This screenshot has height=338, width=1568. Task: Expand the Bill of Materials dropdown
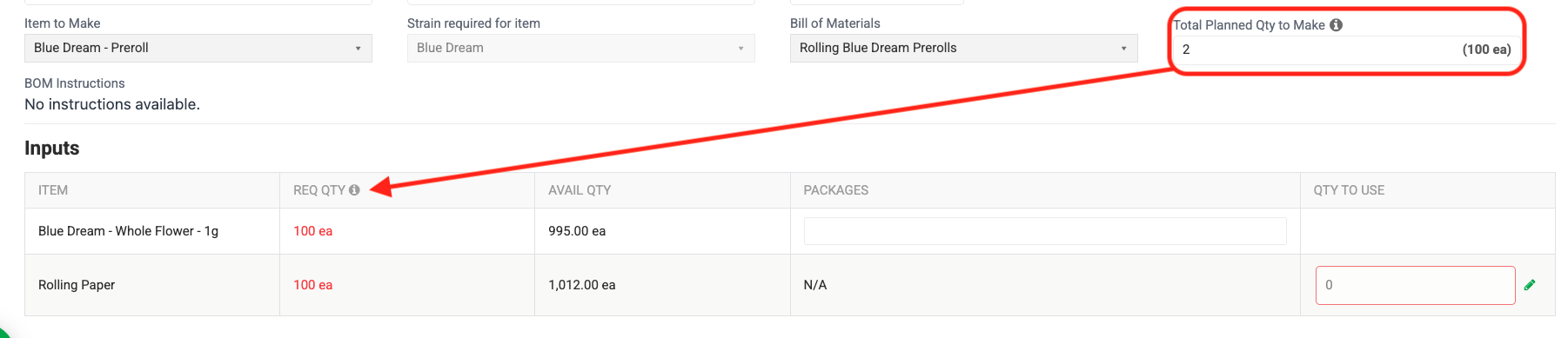pyautogui.click(x=964, y=49)
